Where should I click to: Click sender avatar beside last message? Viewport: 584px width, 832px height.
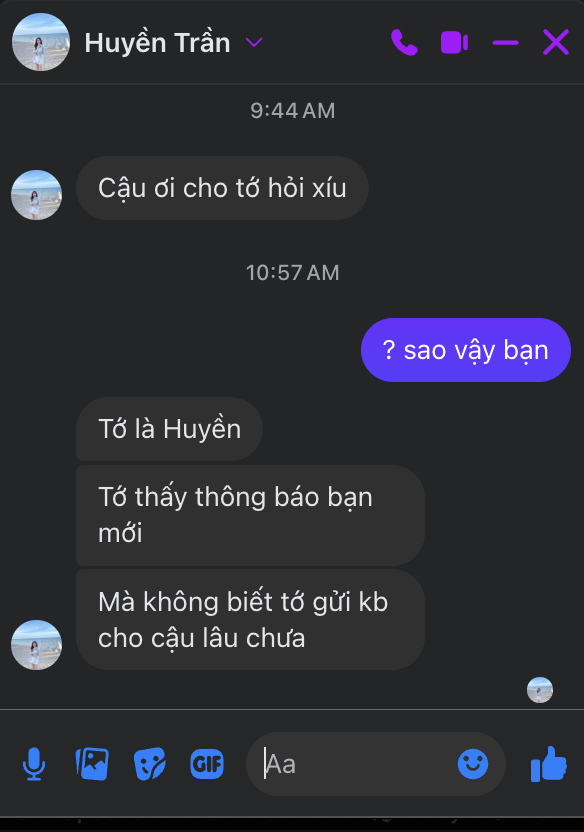pos(37,645)
